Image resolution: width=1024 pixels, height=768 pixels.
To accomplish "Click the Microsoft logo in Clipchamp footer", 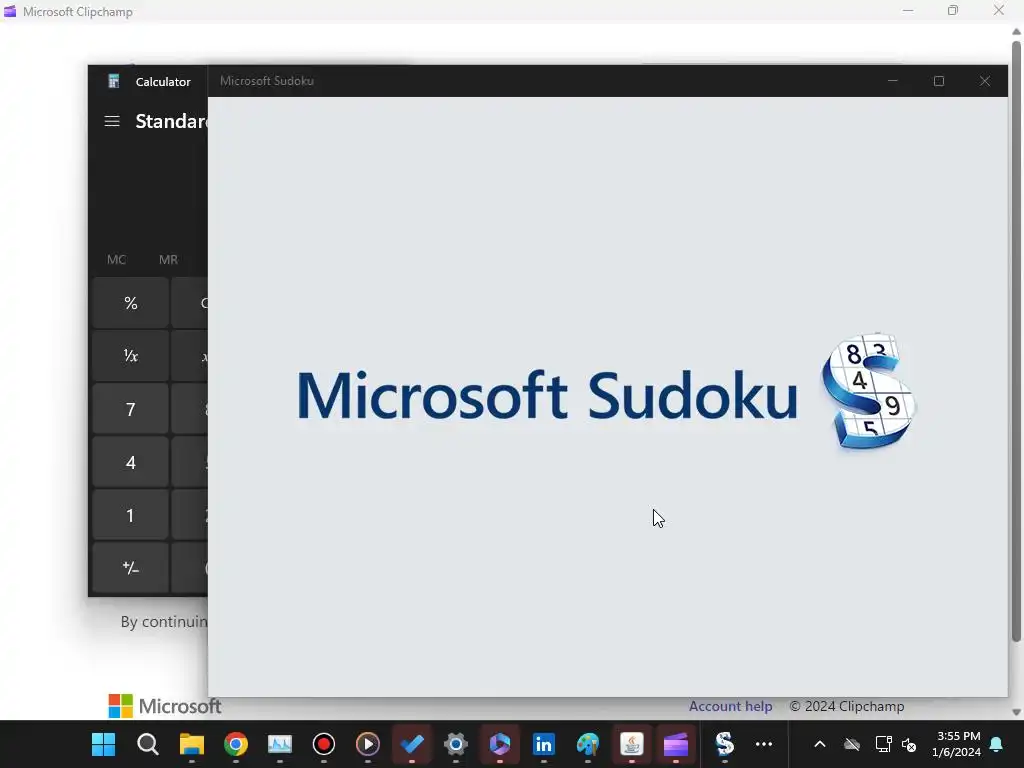I will point(165,706).
